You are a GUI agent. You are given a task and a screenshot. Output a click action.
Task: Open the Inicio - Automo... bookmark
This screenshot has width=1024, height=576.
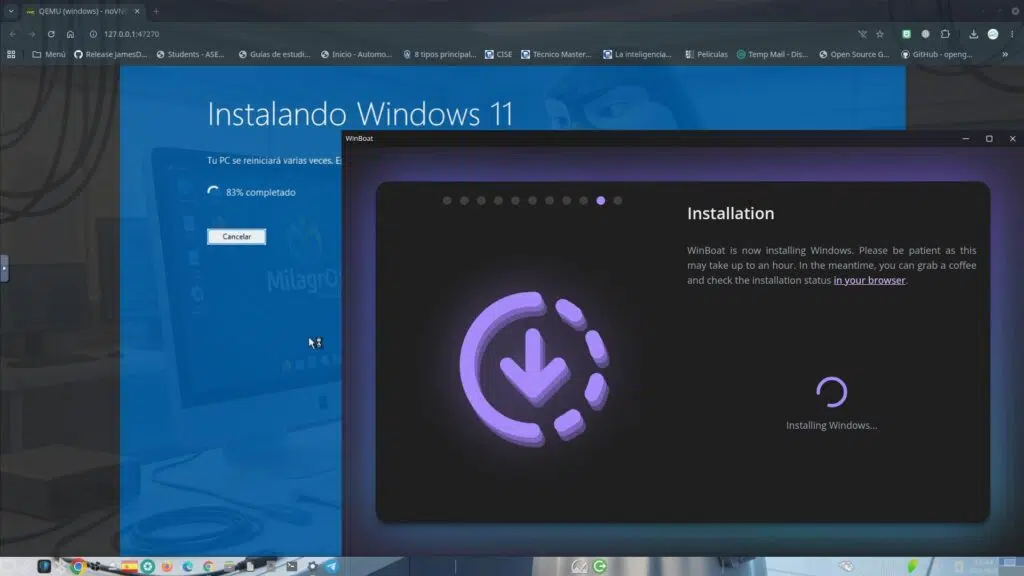tap(356, 54)
